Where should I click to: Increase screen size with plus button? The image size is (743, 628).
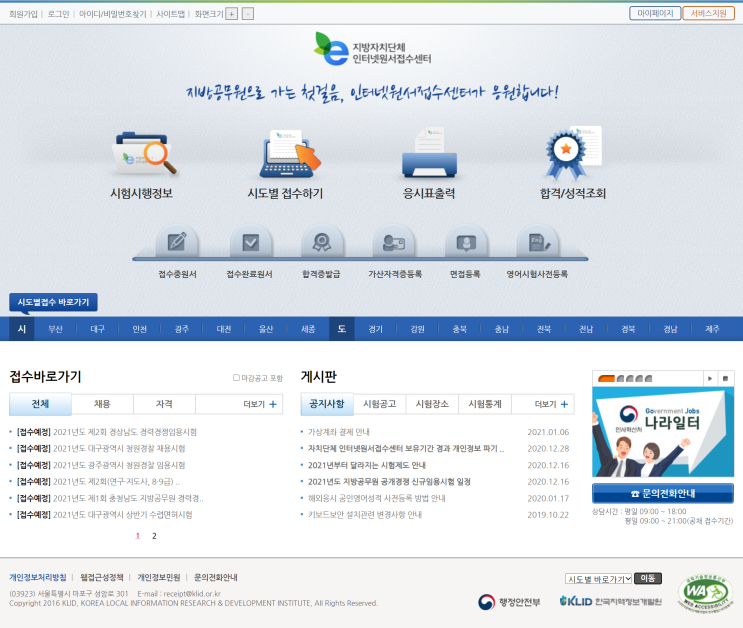[x=231, y=14]
